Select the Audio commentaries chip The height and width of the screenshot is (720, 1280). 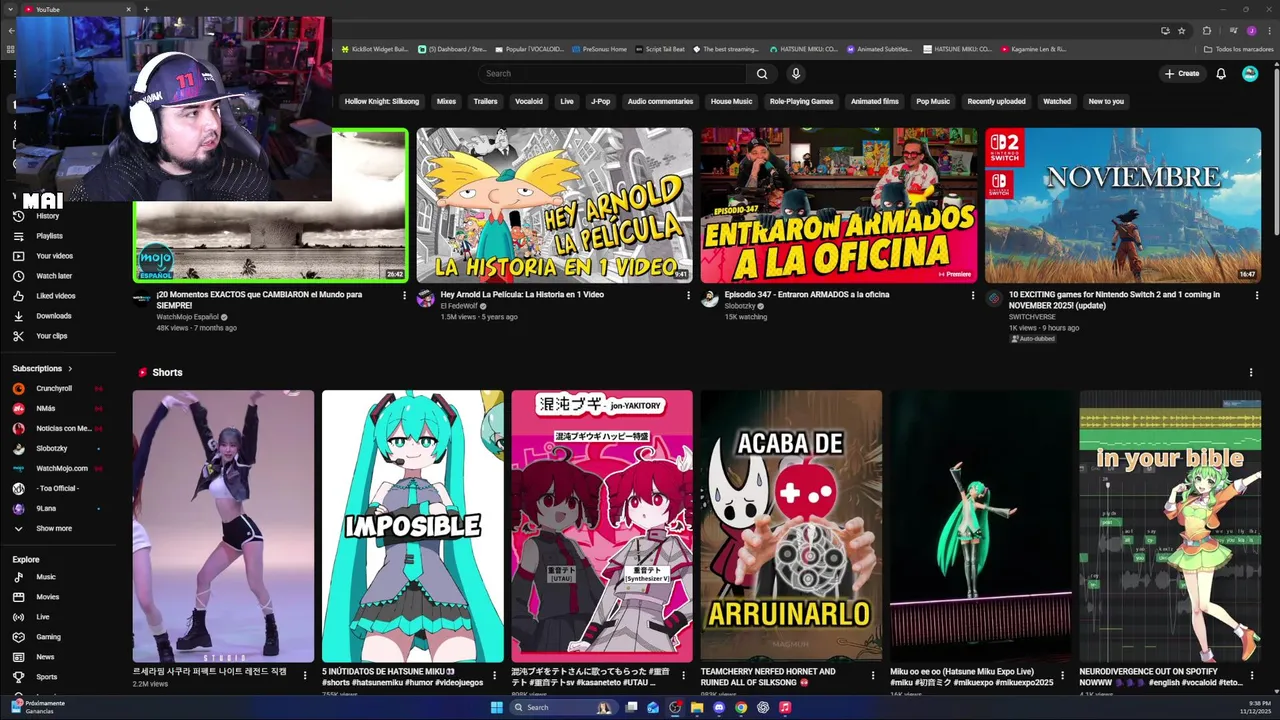(660, 101)
